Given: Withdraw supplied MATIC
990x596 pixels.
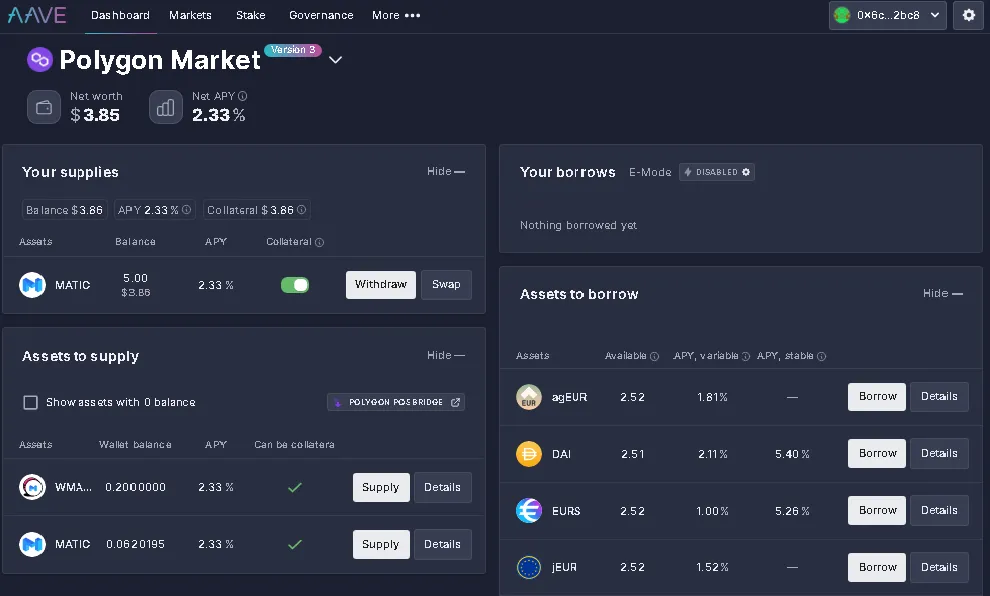Looking at the screenshot, I should (381, 285).
